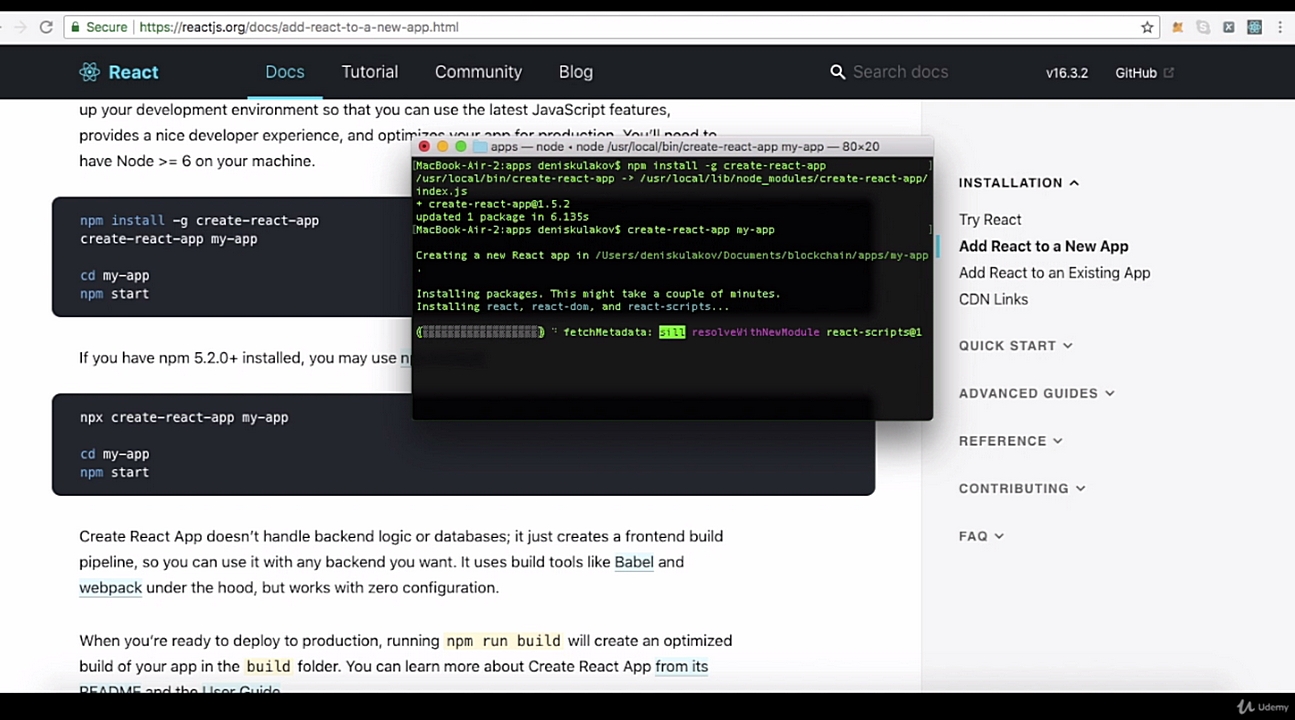Open the Docs tab
The height and width of the screenshot is (720, 1295).
285,72
